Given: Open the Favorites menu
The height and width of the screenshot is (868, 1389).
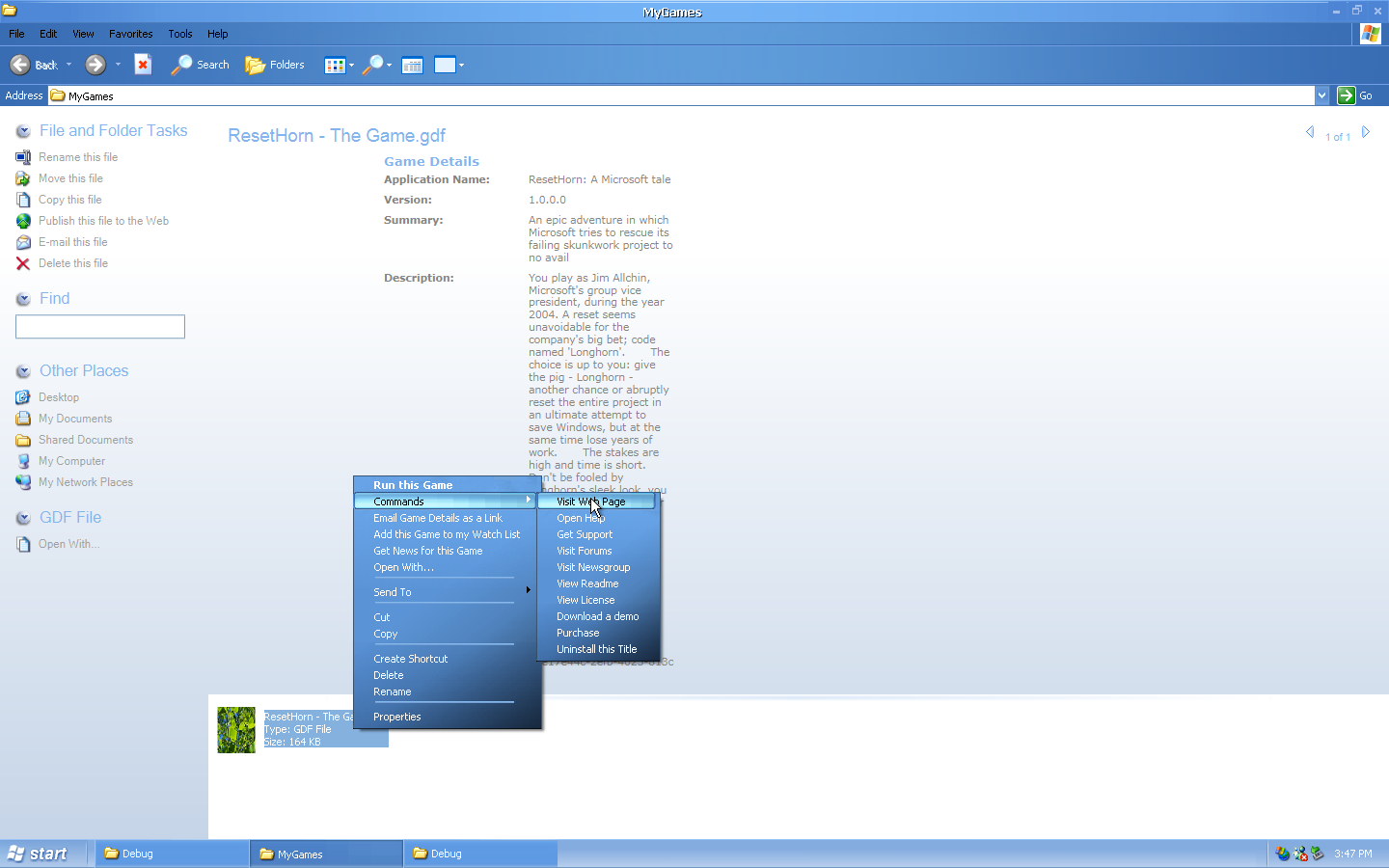Looking at the screenshot, I should (131, 34).
